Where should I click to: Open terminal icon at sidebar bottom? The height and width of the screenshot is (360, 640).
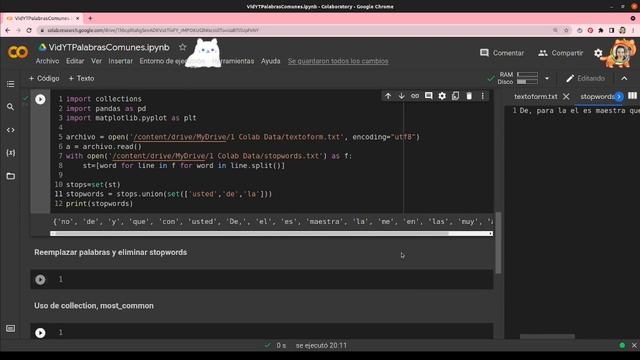click(11, 328)
